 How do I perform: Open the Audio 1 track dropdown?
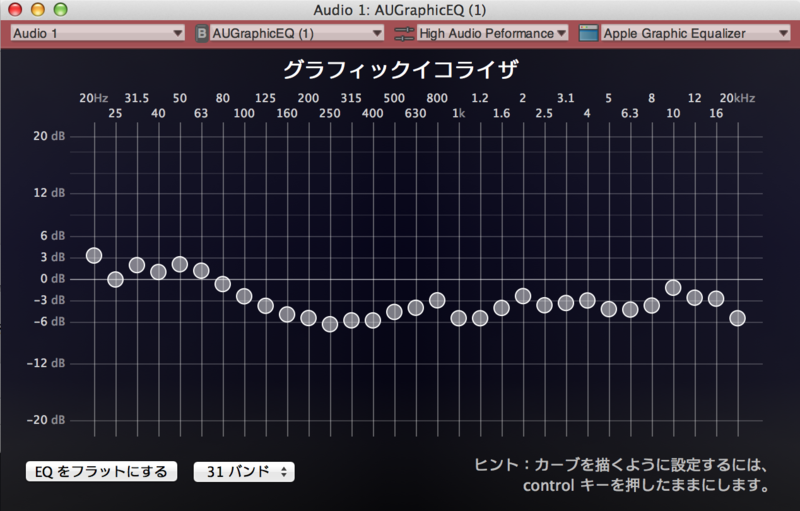(x=97, y=33)
